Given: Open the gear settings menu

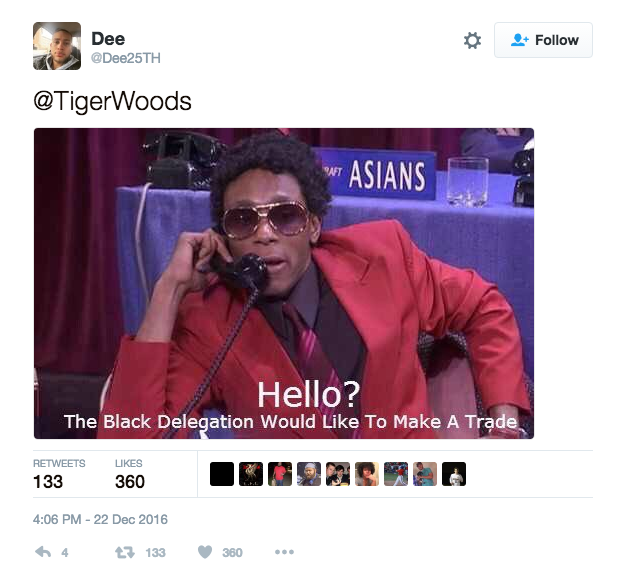Looking at the screenshot, I should click(472, 40).
